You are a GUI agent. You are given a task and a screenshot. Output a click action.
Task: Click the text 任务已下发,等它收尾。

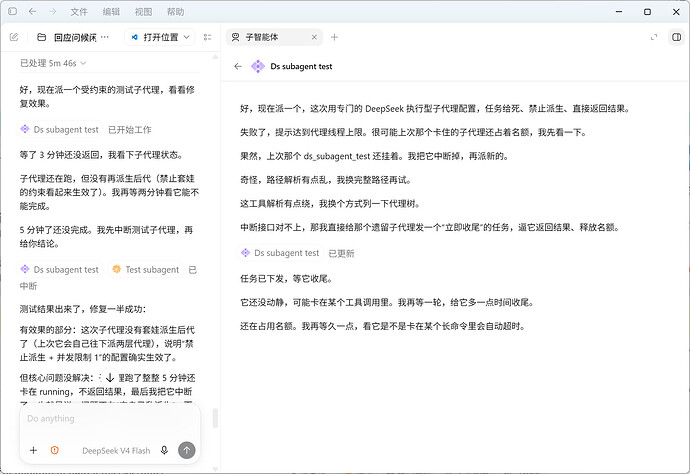click(286, 279)
